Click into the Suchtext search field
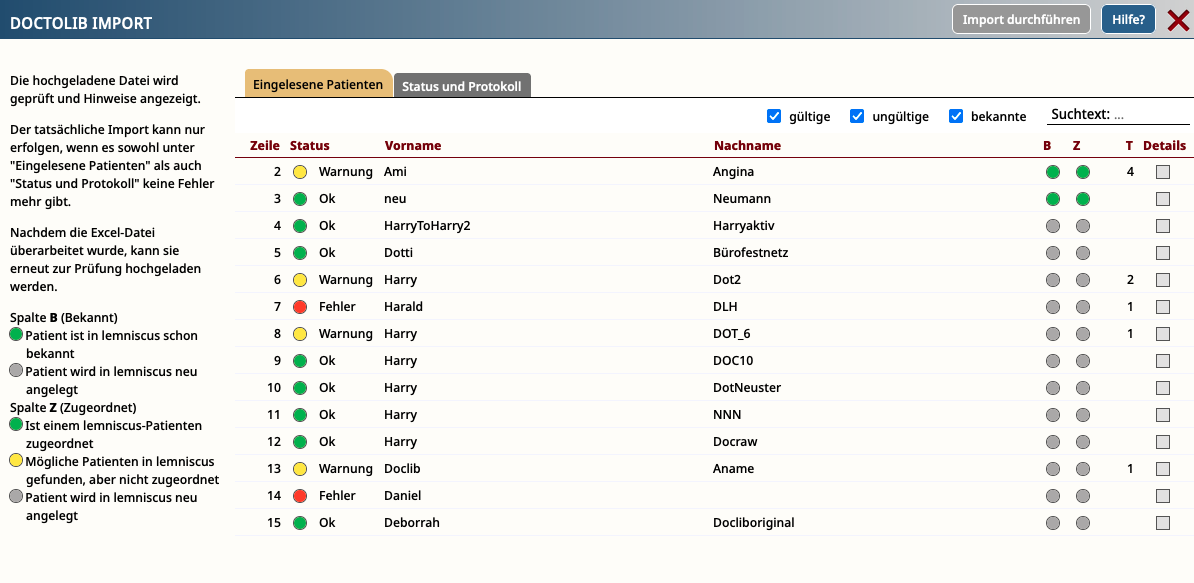1194x583 pixels. pyautogui.click(x=1119, y=116)
